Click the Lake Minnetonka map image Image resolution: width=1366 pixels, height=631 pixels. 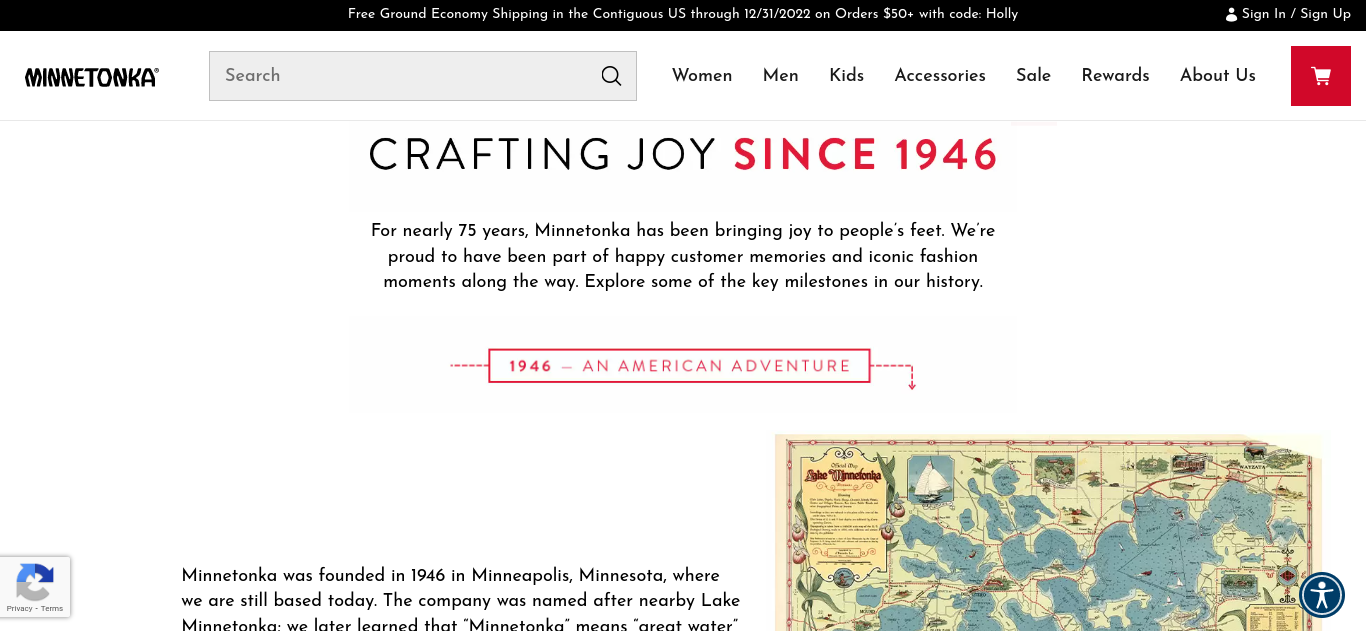[x=1048, y=532]
